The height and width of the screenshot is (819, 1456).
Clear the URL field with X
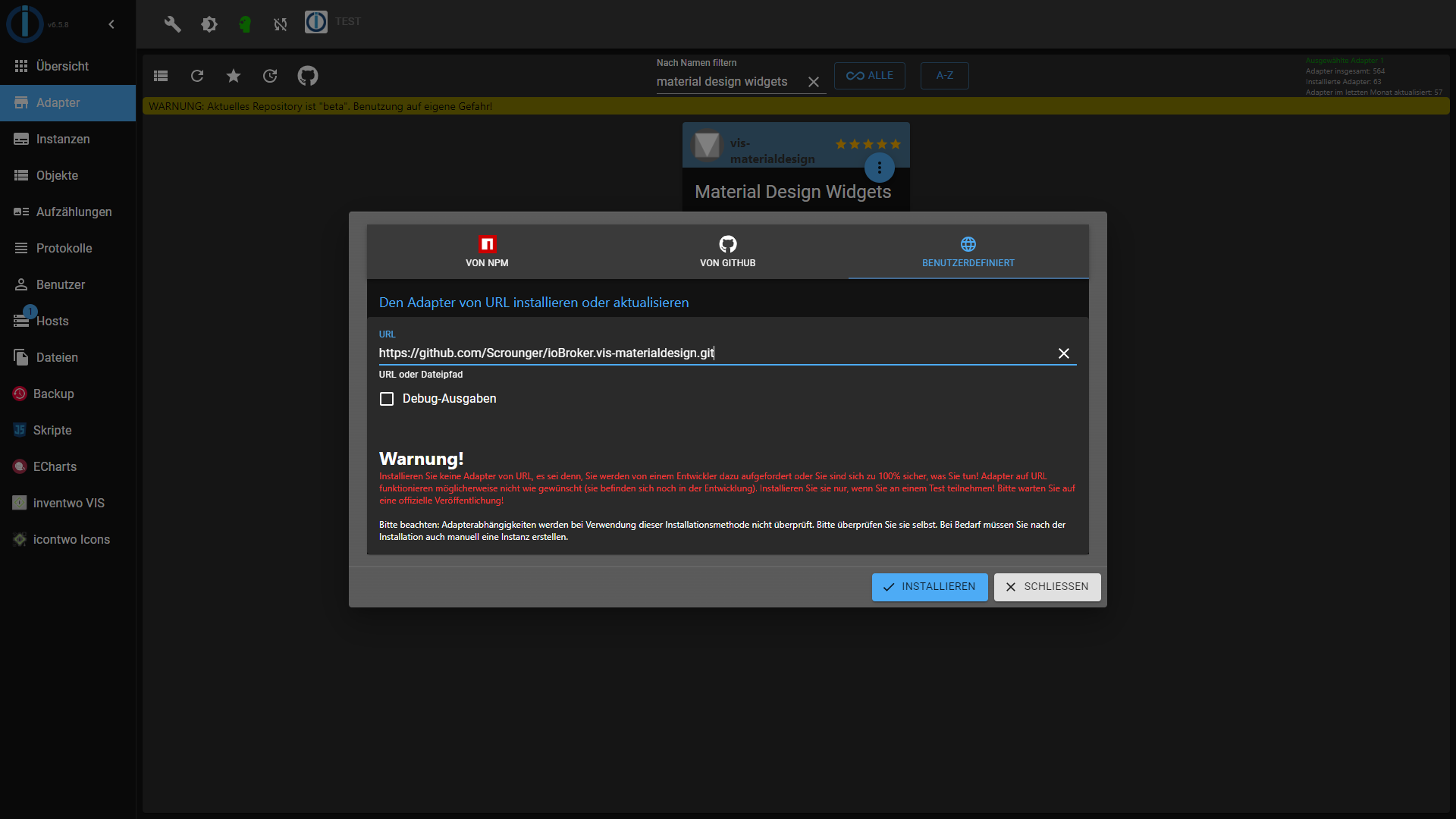coord(1064,353)
